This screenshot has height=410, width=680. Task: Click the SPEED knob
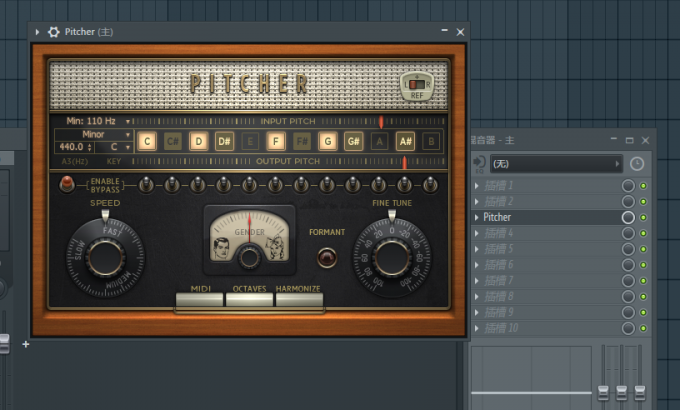[x=105, y=258]
